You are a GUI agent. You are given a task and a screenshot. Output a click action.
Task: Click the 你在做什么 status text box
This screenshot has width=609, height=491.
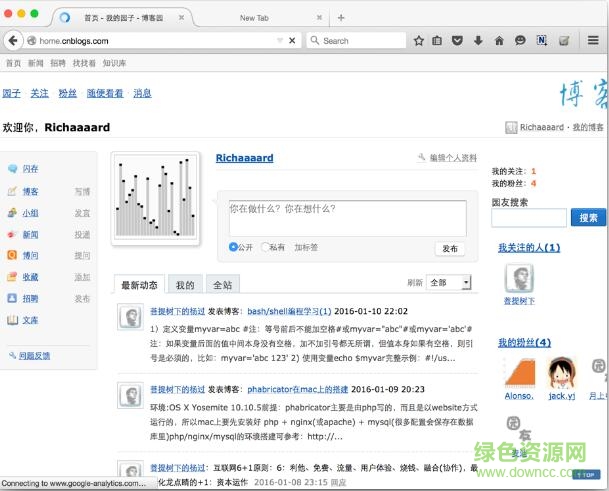[347, 219]
